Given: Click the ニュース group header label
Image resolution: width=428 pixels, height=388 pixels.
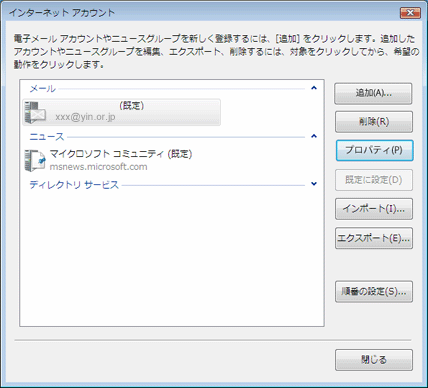Looking at the screenshot, I should [x=47, y=137].
